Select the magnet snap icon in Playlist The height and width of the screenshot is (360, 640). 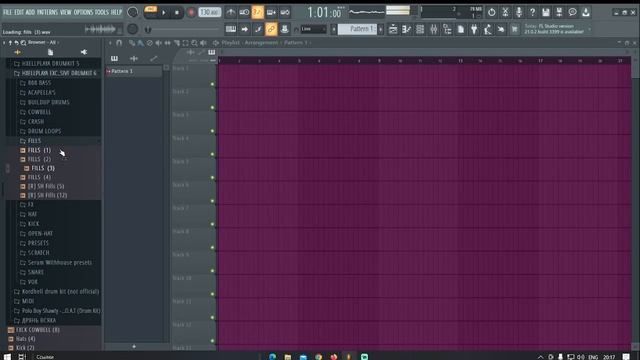pyautogui.click(x=119, y=42)
